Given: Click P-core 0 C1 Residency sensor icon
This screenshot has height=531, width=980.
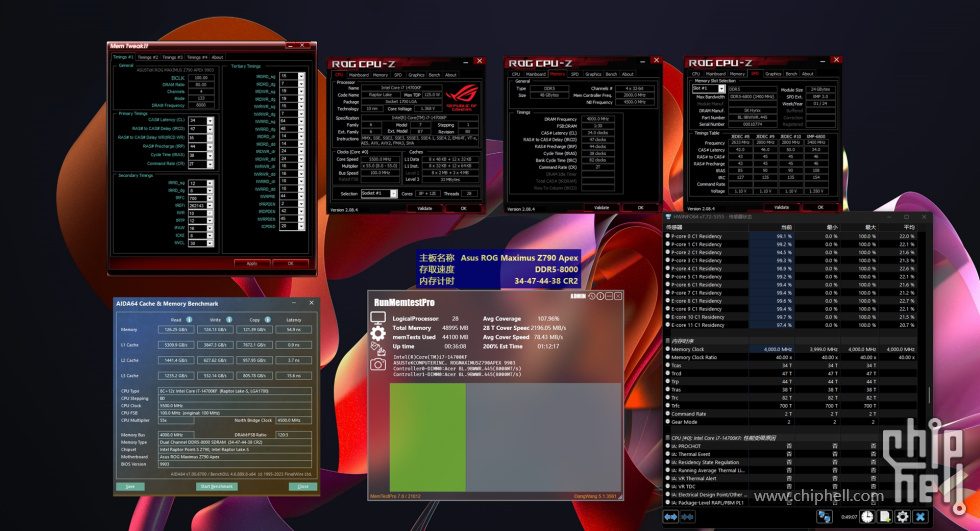Looking at the screenshot, I should pos(668,236).
